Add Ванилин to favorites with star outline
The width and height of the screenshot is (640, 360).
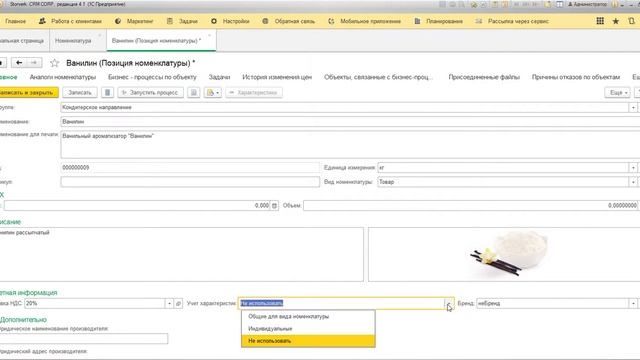click(54, 63)
